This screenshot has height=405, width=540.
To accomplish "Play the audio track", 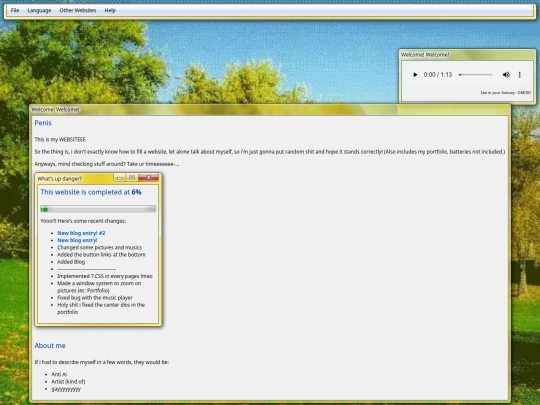I will point(415,75).
